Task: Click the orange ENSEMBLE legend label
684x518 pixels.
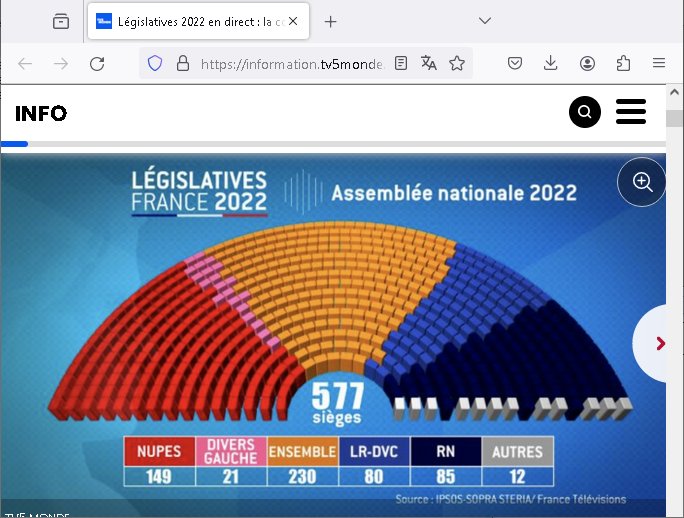Action: (x=302, y=451)
